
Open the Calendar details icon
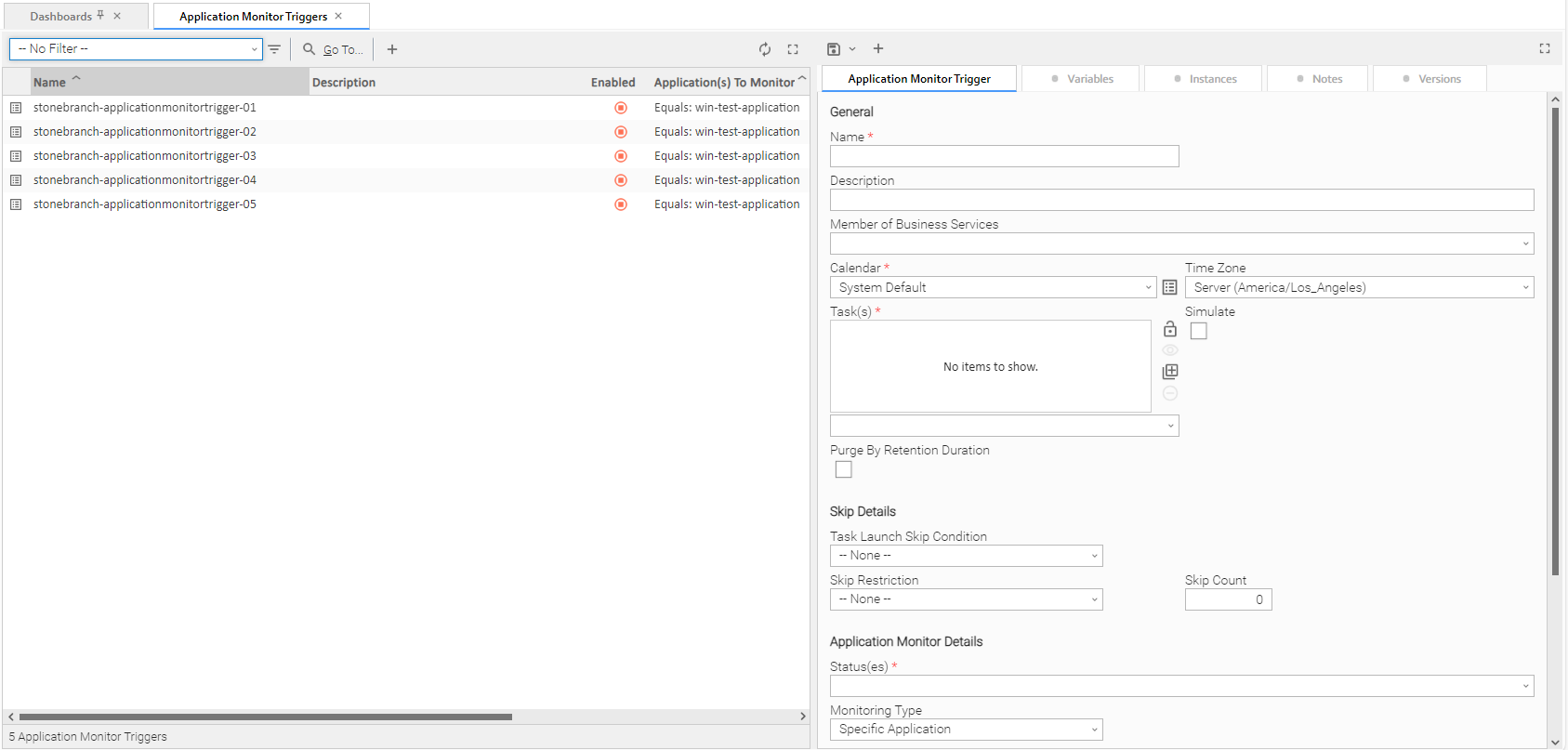coord(1169,288)
